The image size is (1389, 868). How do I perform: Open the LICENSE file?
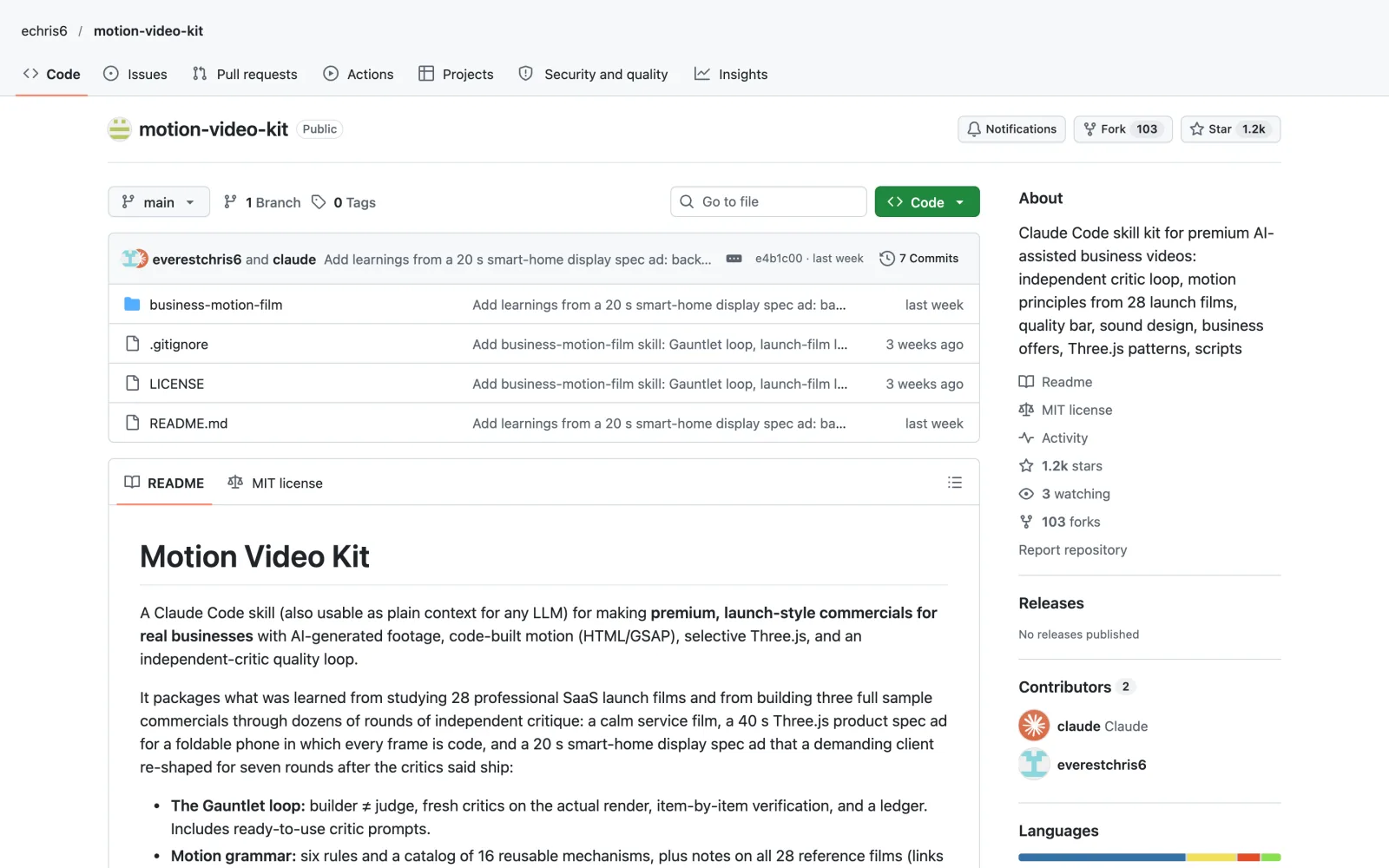pos(176,384)
